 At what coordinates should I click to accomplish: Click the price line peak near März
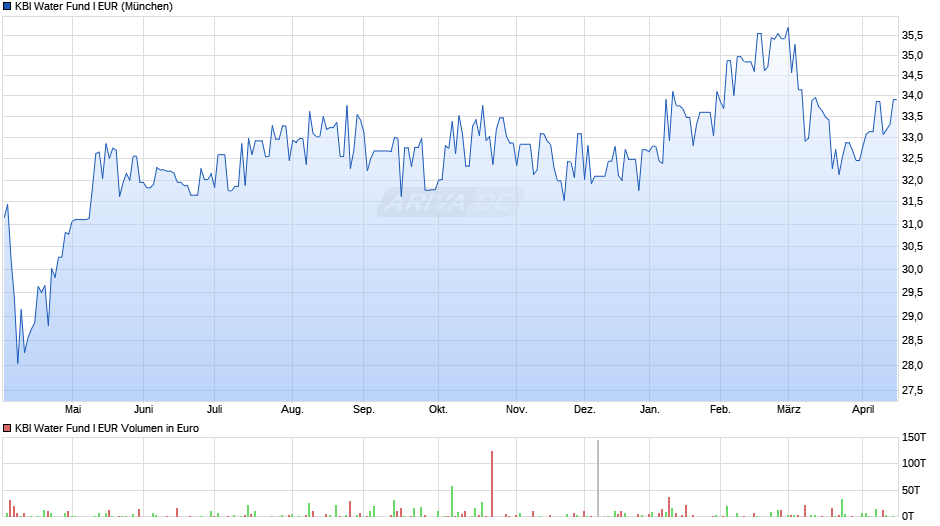[788, 28]
